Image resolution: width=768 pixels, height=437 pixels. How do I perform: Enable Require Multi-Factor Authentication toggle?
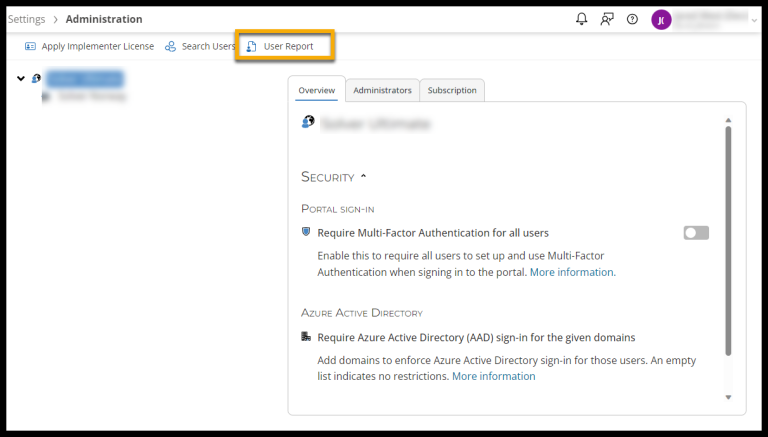coord(695,233)
